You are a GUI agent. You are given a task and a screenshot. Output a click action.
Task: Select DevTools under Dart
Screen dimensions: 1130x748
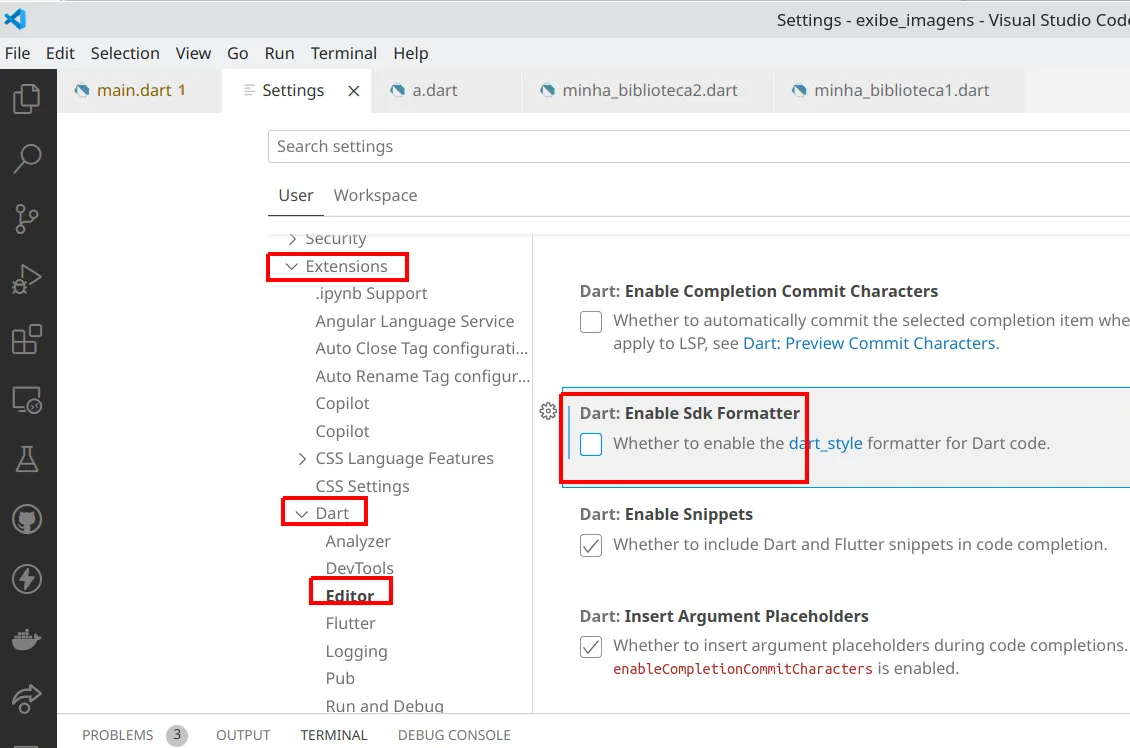coord(359,569)
